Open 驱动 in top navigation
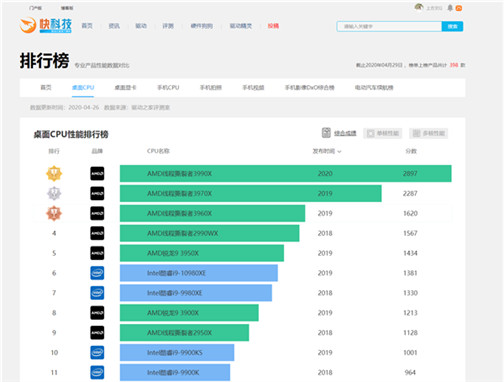This screenshot has height=382, width=504. coord(141,26)
